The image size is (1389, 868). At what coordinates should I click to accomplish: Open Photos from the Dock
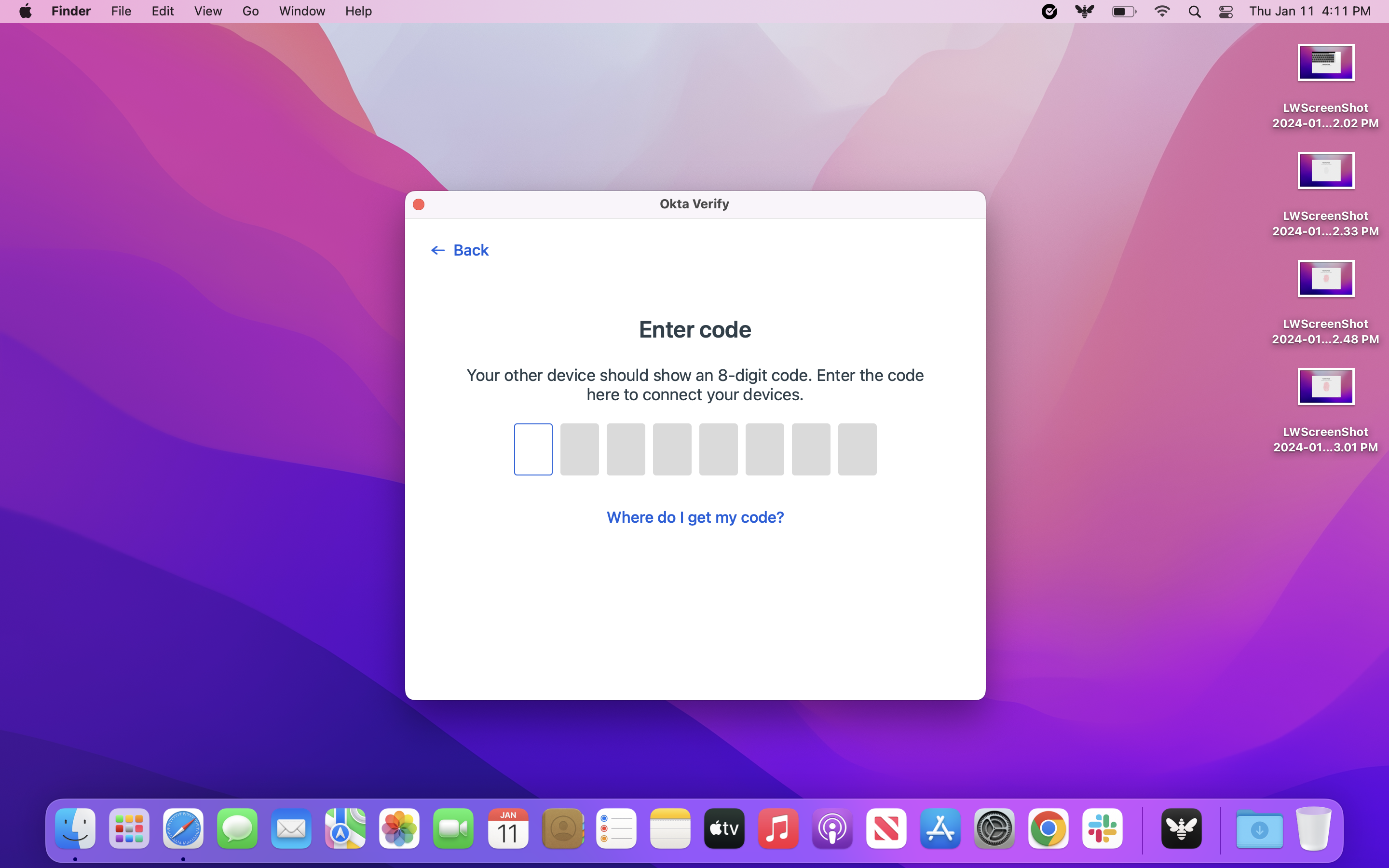click(x=399, y=828)
